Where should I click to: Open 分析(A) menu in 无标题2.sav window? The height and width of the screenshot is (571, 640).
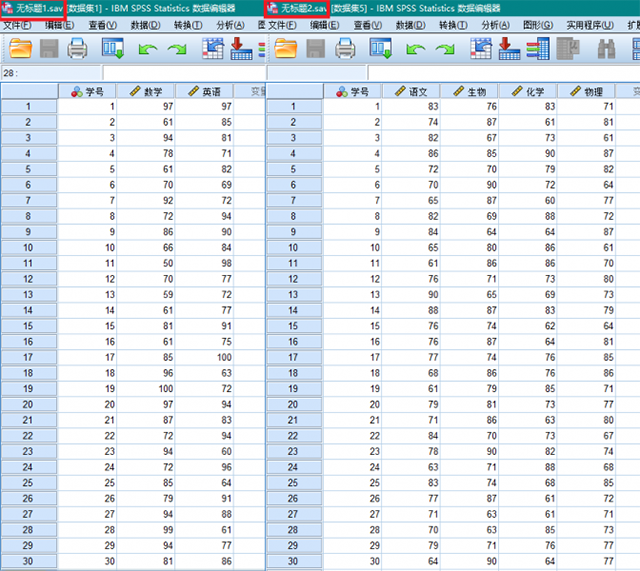496,25
